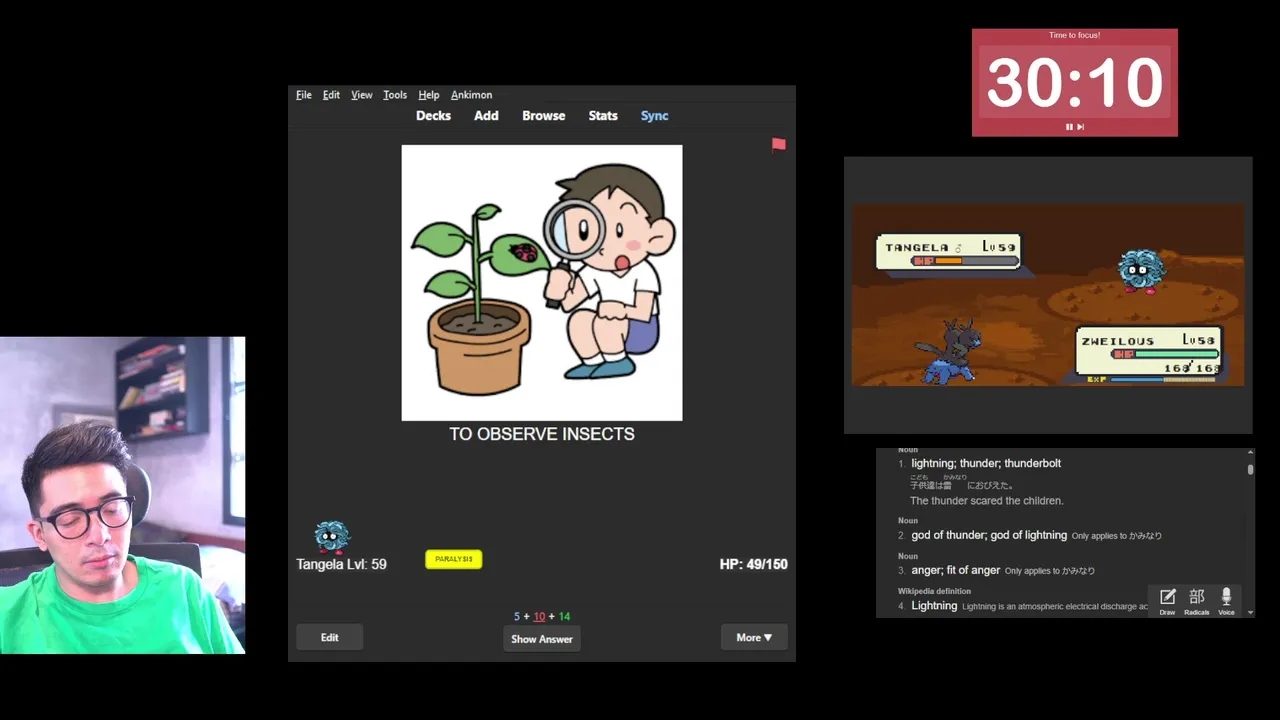
Task: Go to Decks in Anki toolbar
Action: click(x=433, y=116)
